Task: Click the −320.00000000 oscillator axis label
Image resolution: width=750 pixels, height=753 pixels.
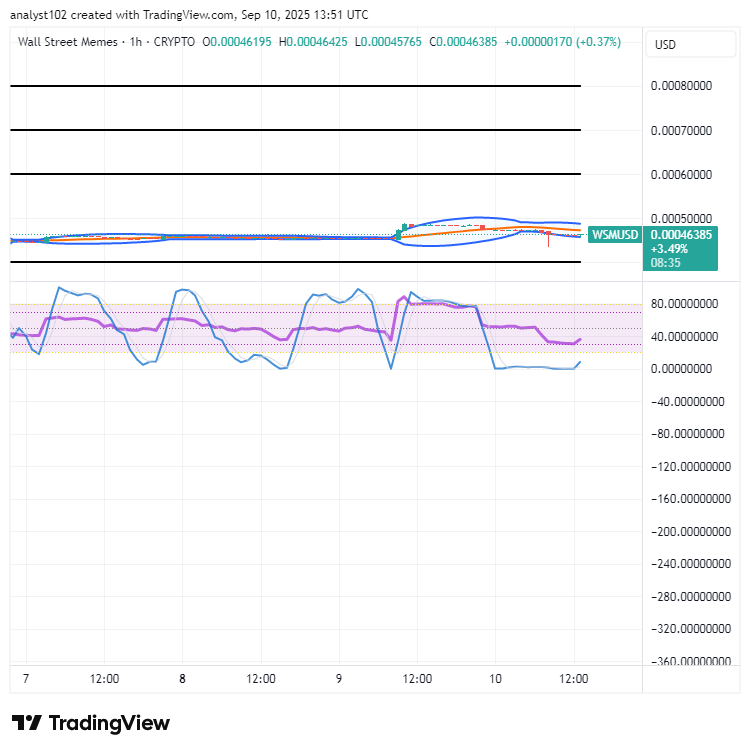Action: (690, 629)
